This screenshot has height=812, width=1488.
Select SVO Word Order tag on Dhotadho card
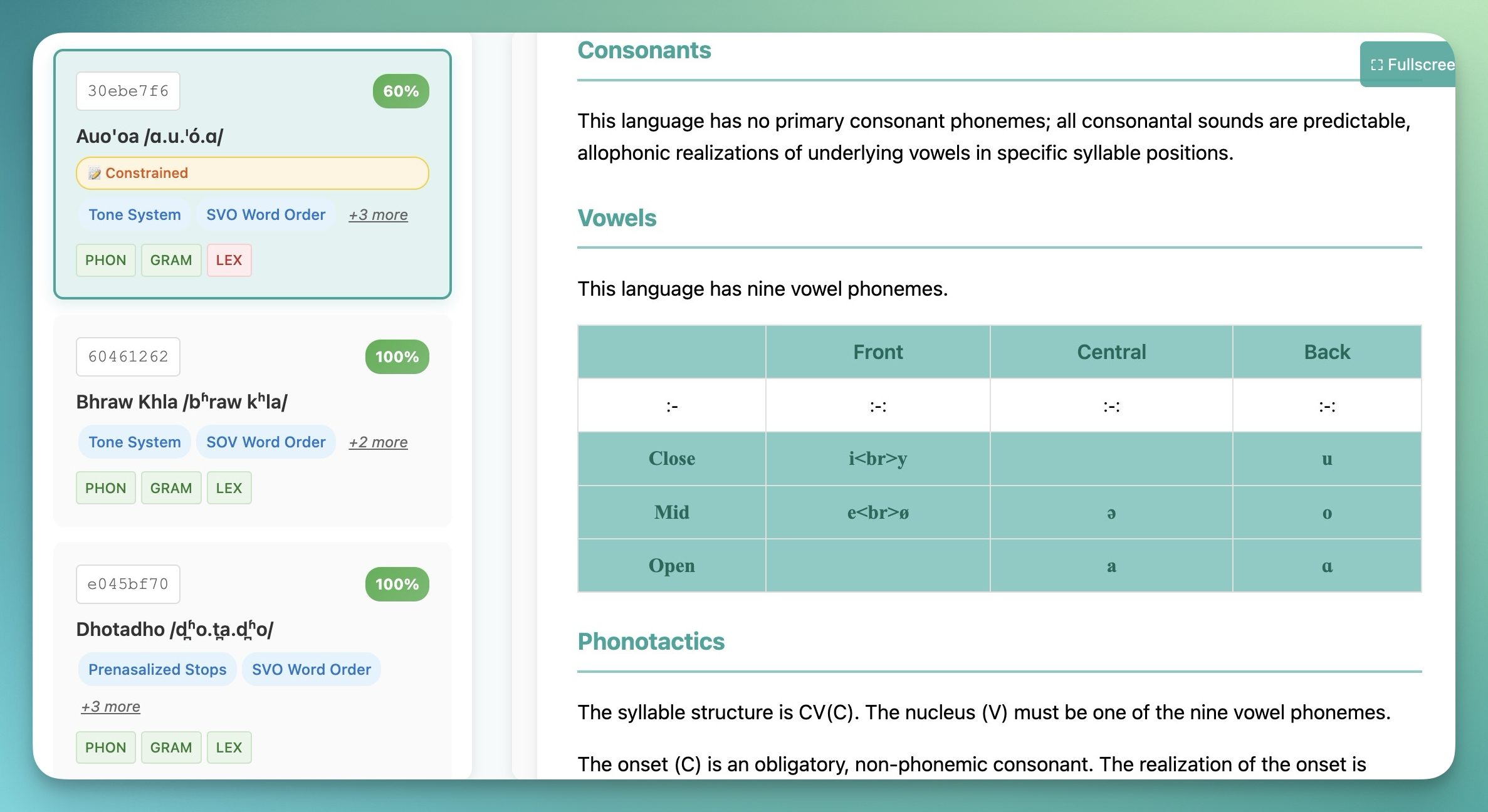[312, 670]
